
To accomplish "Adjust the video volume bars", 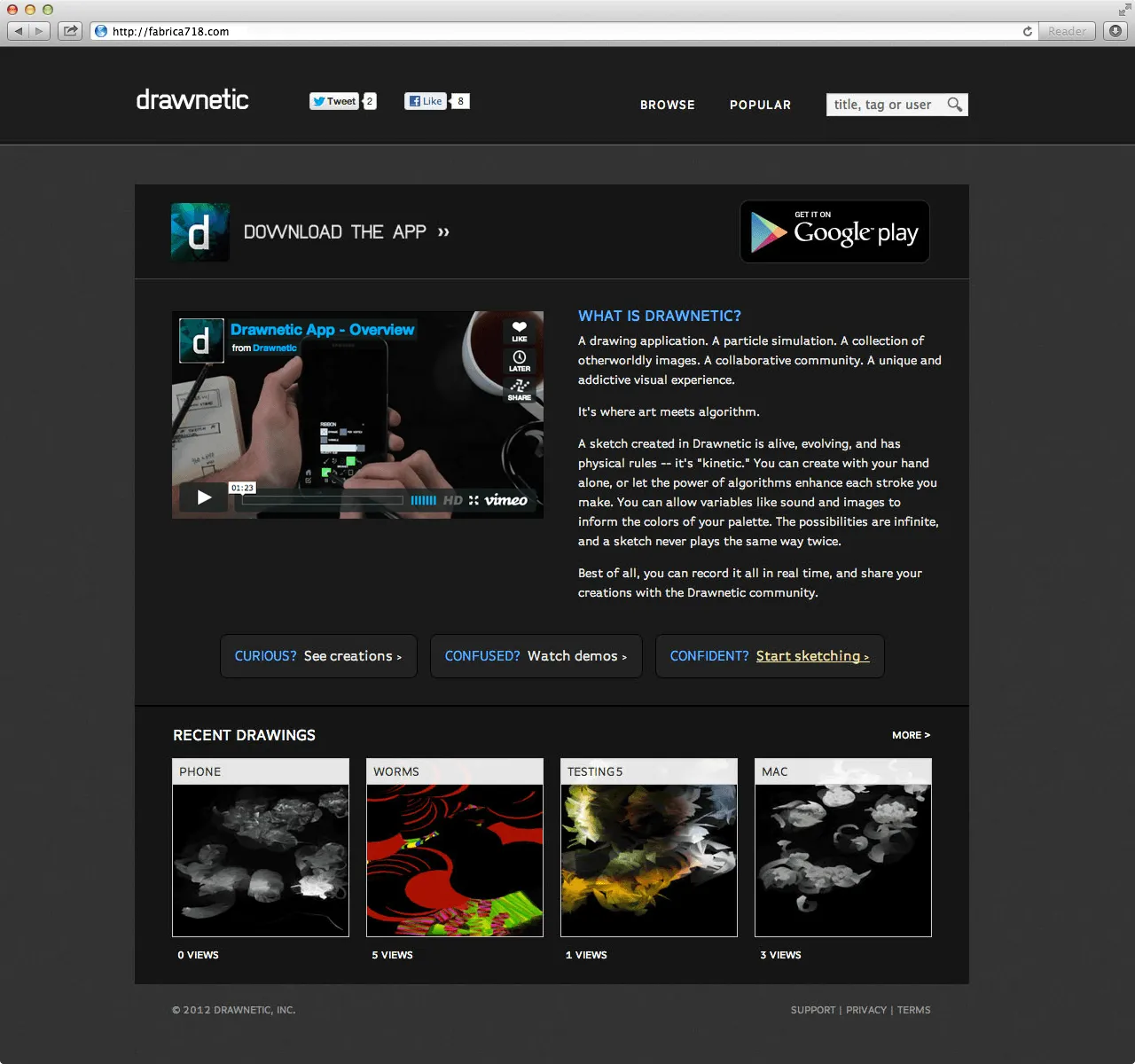I will (x=424, y=500).
